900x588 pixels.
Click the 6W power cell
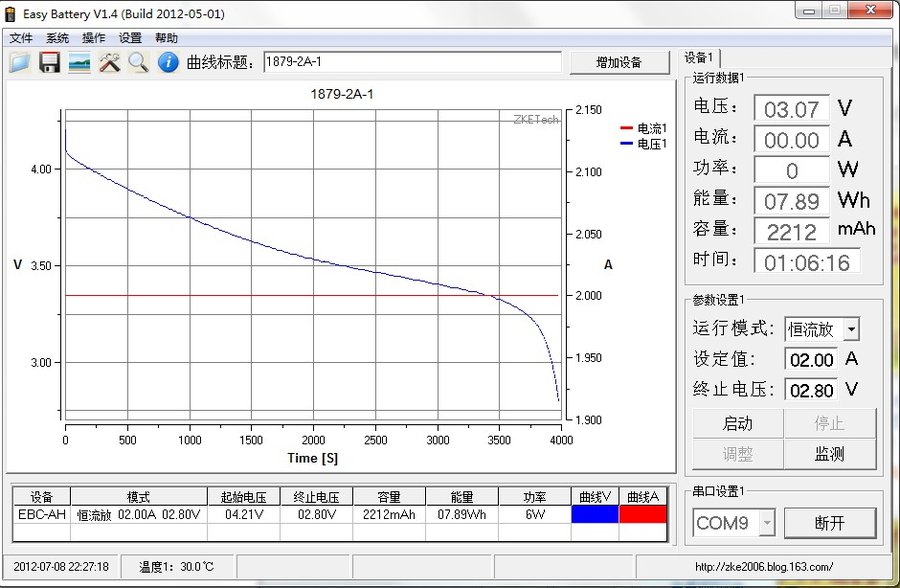pyautogui.click(x=535, y=514)
